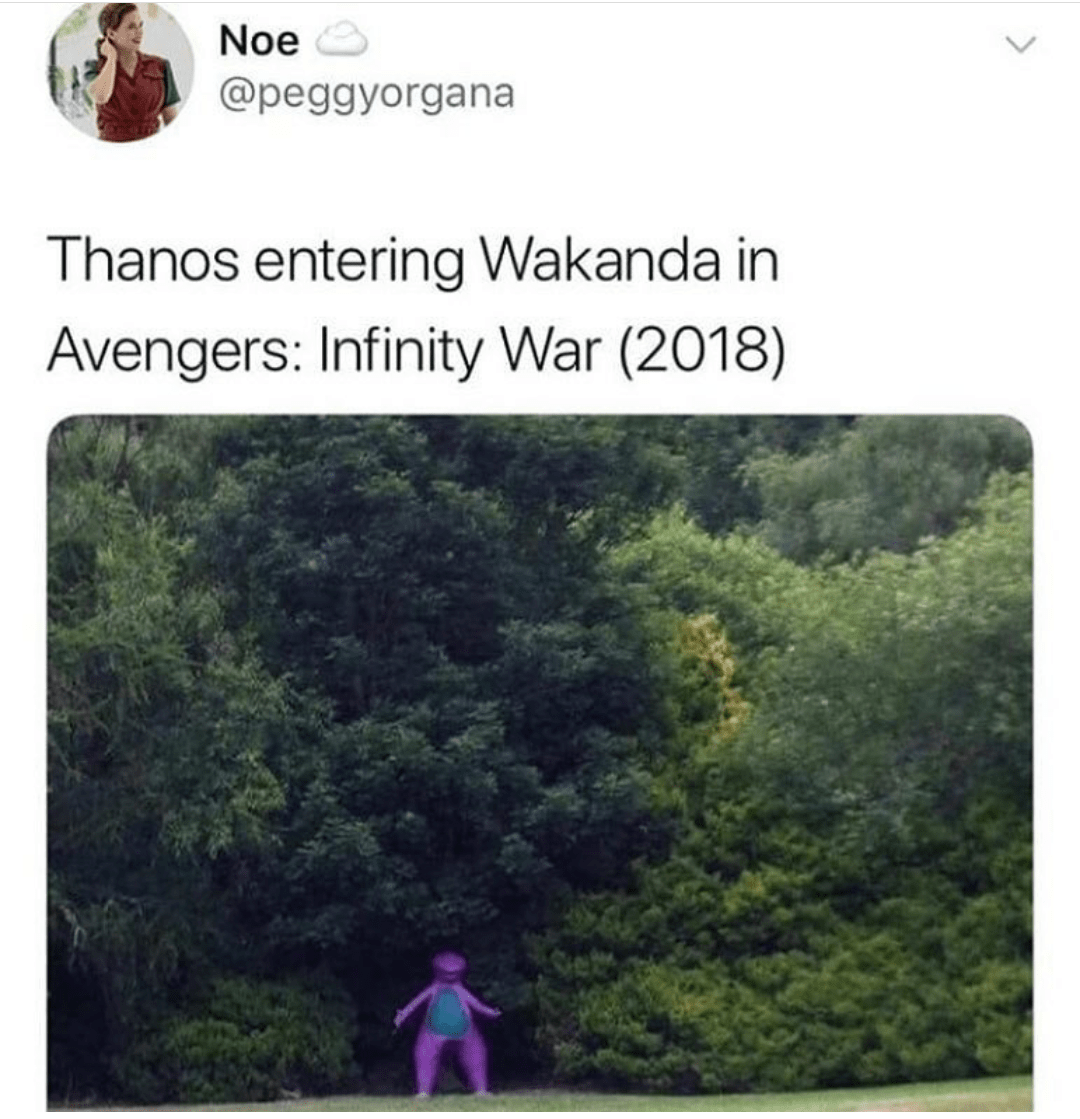The height and width of the screenshot is (1119, 1080).
Task: Click the blue belly of purple figure
Action: (448, 1012)
